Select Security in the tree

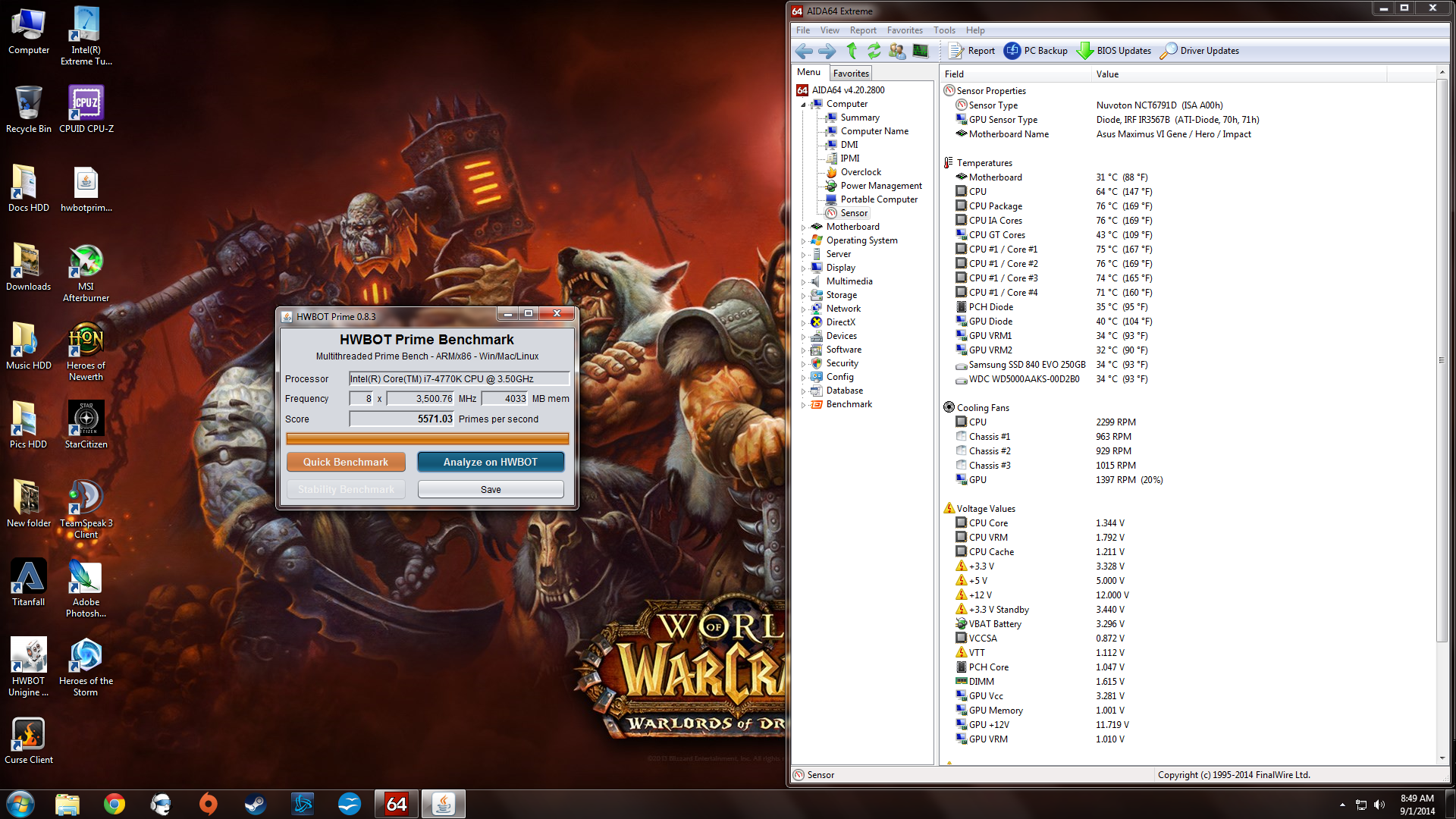click(x=842, y=363)
